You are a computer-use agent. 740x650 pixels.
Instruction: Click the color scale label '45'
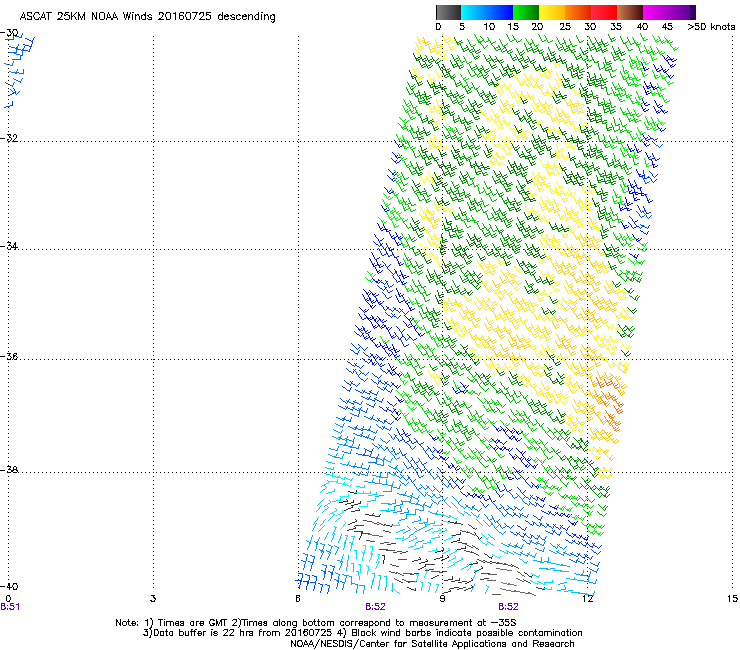[667, 27]
